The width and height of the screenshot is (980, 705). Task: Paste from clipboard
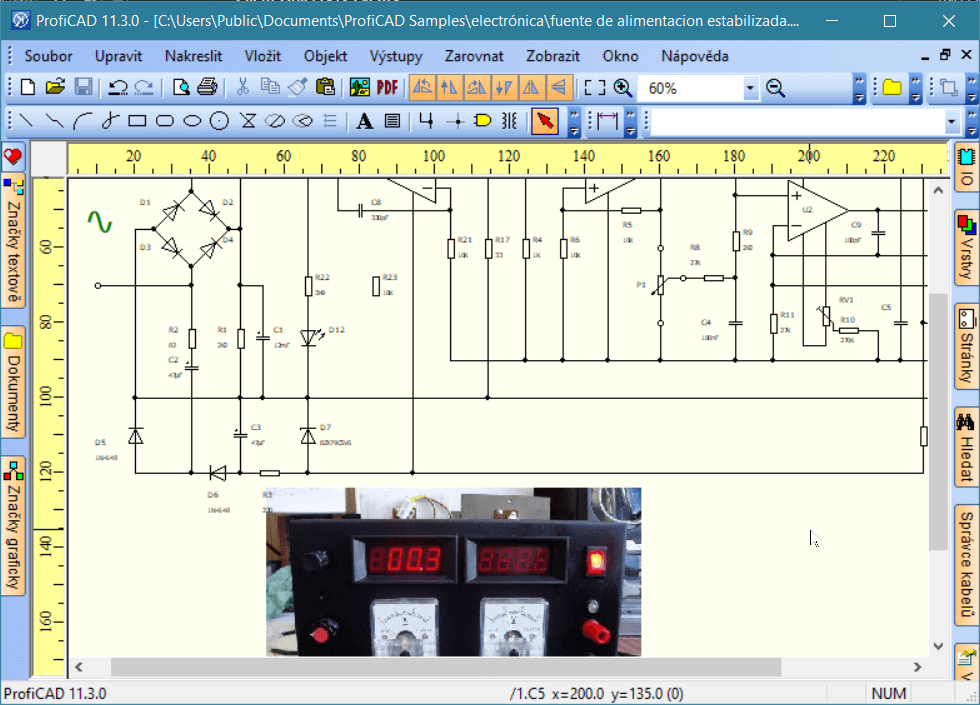(x=325, y=88)
